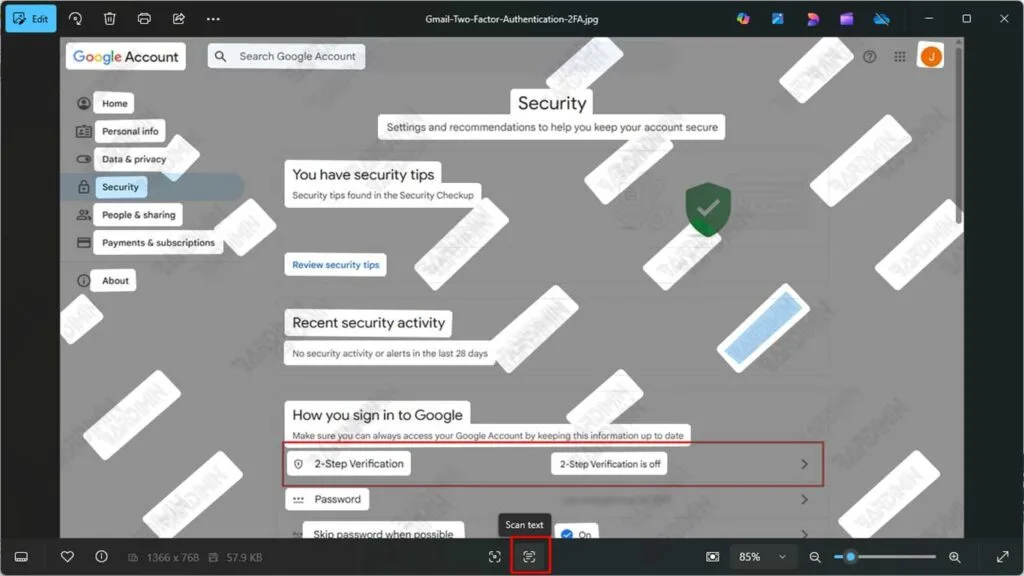Image resolution: width=1024 pixels, height=576 pixels.
Task: Click the OneDrive crossed-out cloud icon
Action: click(x=882, y=19)
